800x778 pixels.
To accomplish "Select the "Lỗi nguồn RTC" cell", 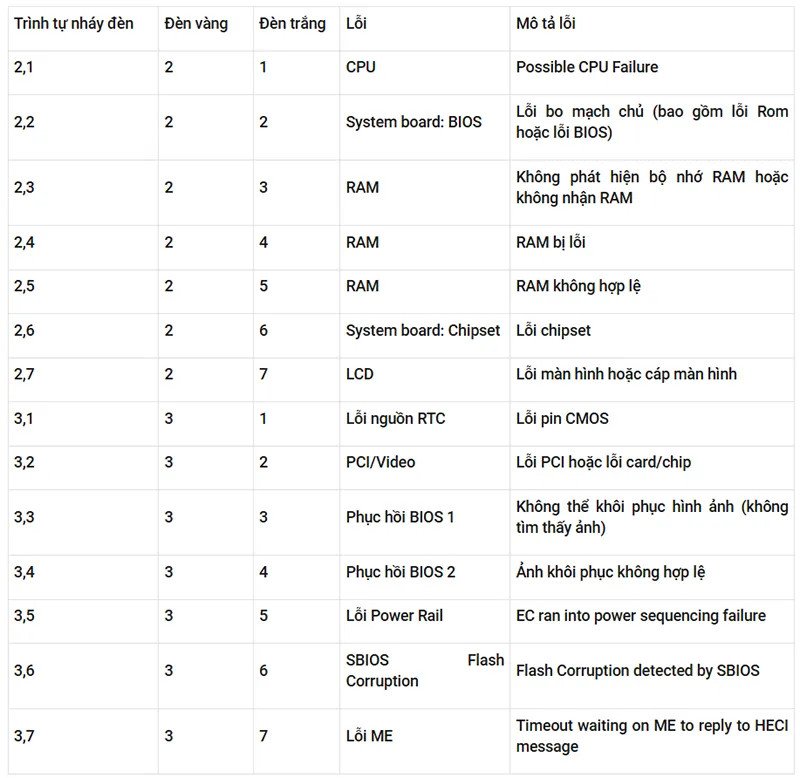I will click(396, 418).
